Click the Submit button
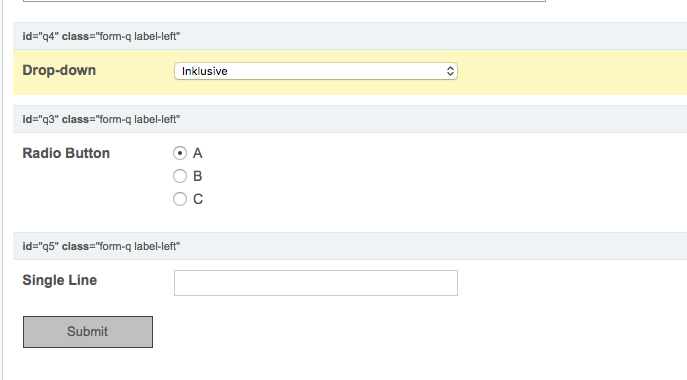 [x=88, y=332]
